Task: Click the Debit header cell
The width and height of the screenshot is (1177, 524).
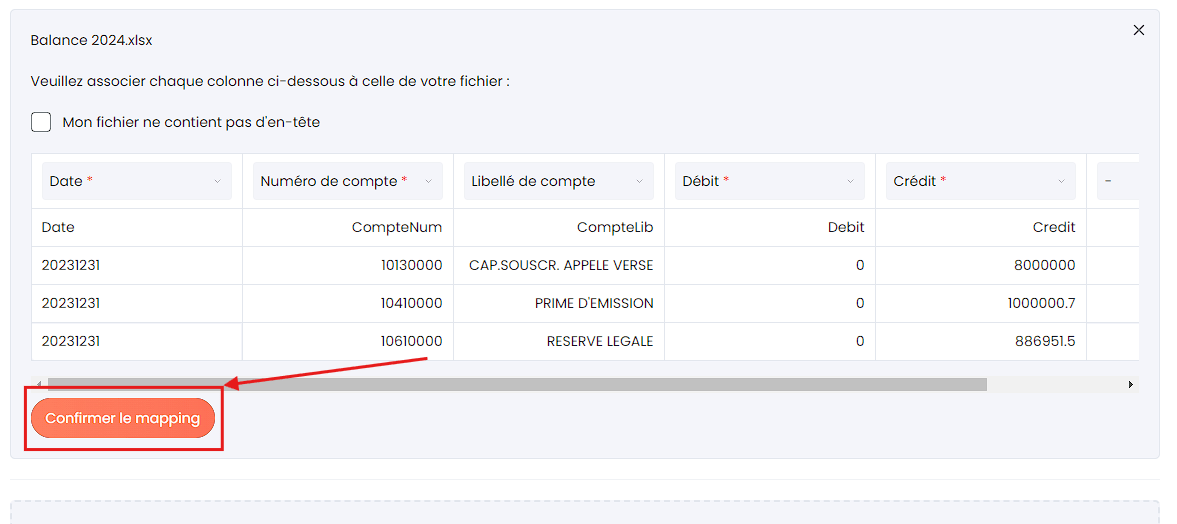Action: point(769,227)
